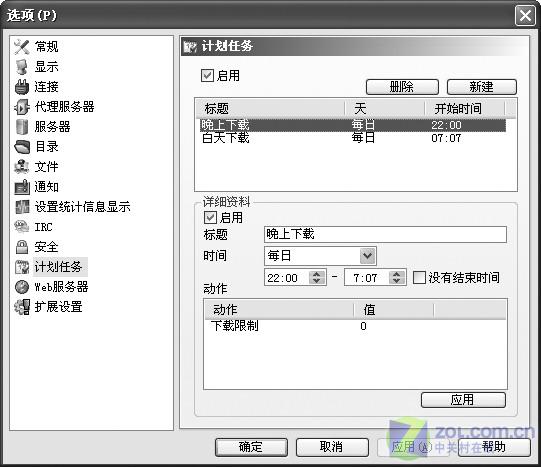Click the 代理服务器 icon

(x=21, y=107)
